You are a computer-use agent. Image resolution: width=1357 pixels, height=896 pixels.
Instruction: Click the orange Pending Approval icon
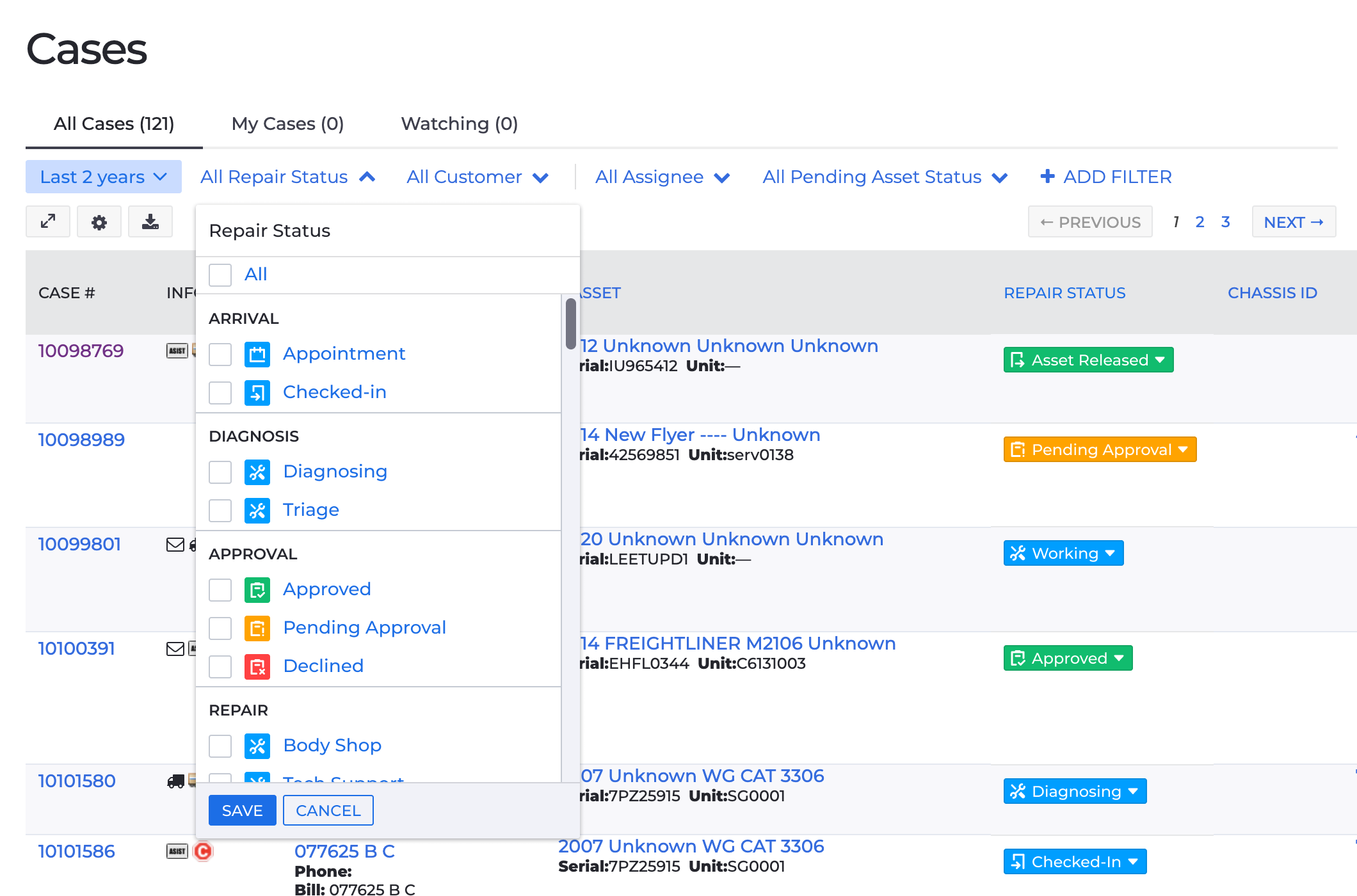point(257,628)
